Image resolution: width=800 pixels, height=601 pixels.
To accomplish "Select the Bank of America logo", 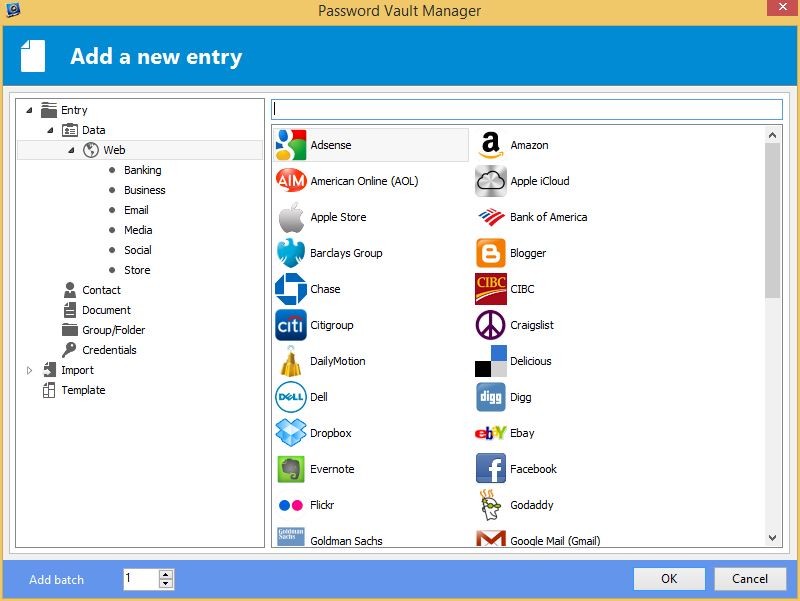I will point(491,217).
